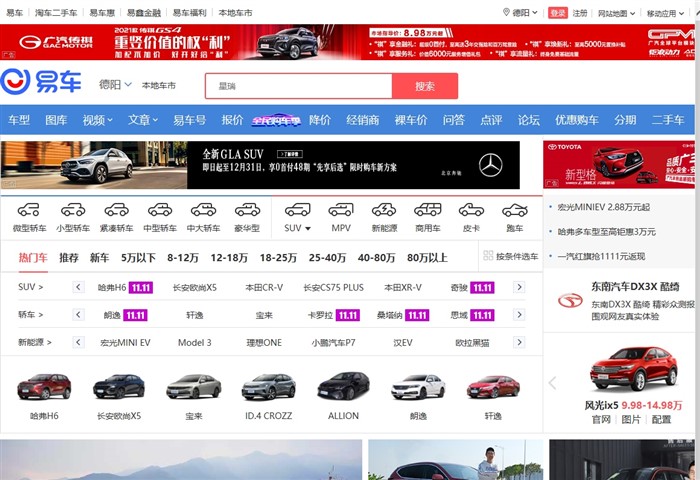Expand the SUV category dropdown arrow
The height and width of the screenshot is (480, 700).
point(308,229)
